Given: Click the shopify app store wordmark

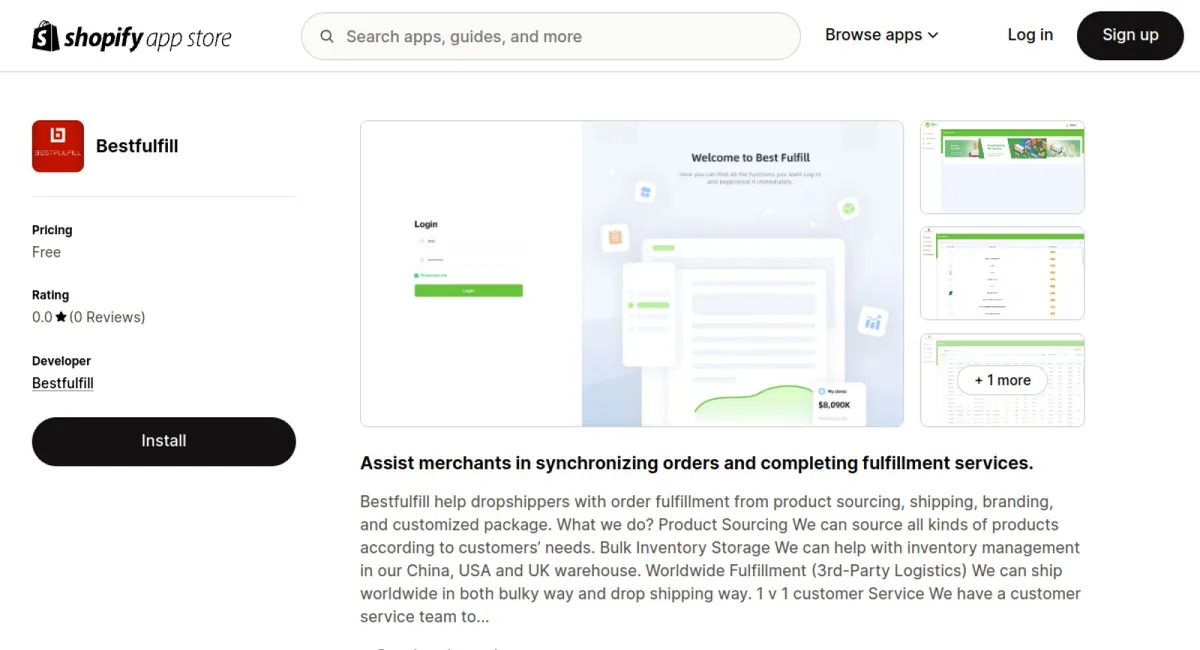Looking at the screenshot, I should [148, 38].
